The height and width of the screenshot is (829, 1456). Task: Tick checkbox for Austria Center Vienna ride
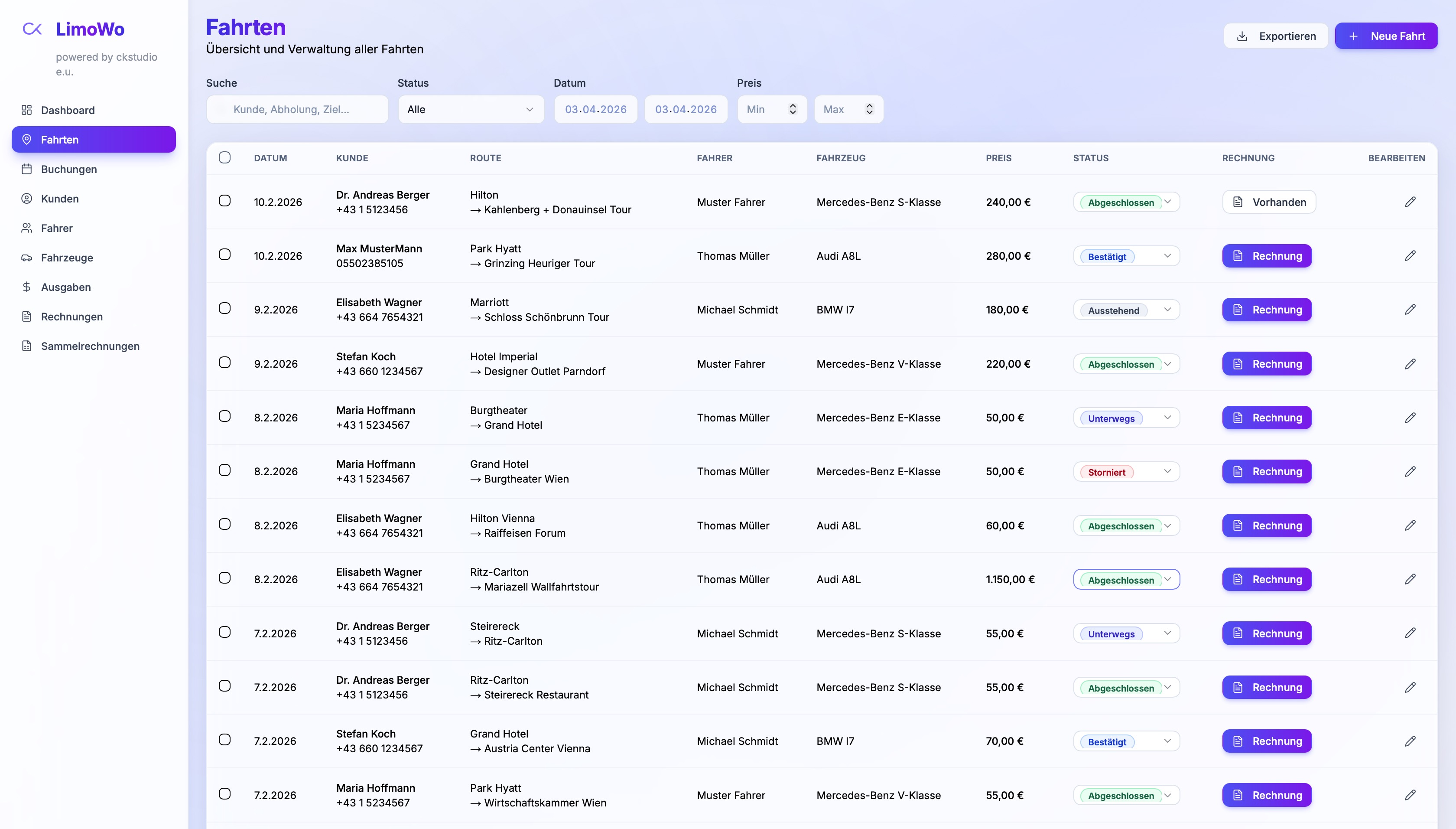pyautogui.click(x=225, y=740)
